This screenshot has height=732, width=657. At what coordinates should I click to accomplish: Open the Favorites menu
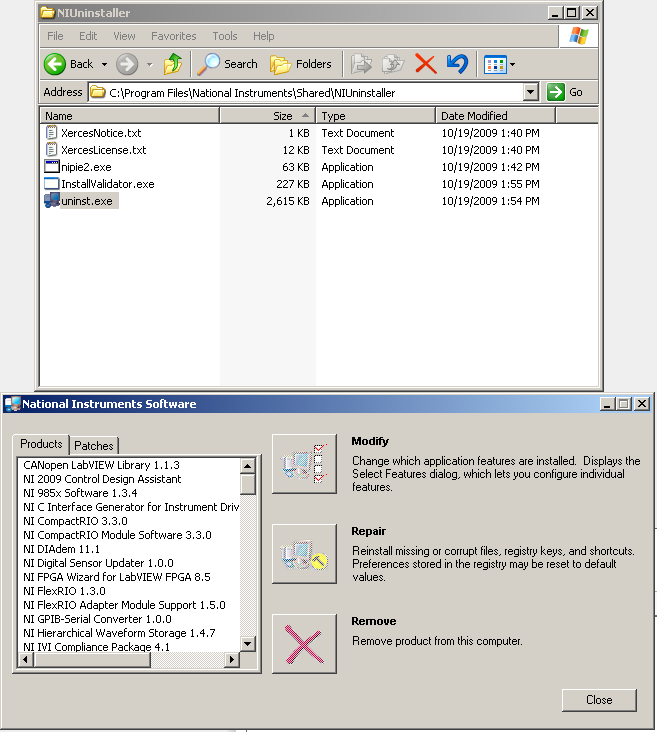click(x=174, y=36)
